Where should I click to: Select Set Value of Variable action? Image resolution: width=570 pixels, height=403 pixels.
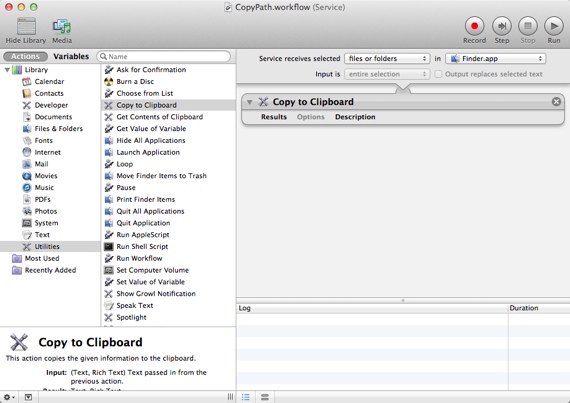click(x=150, y=282)
